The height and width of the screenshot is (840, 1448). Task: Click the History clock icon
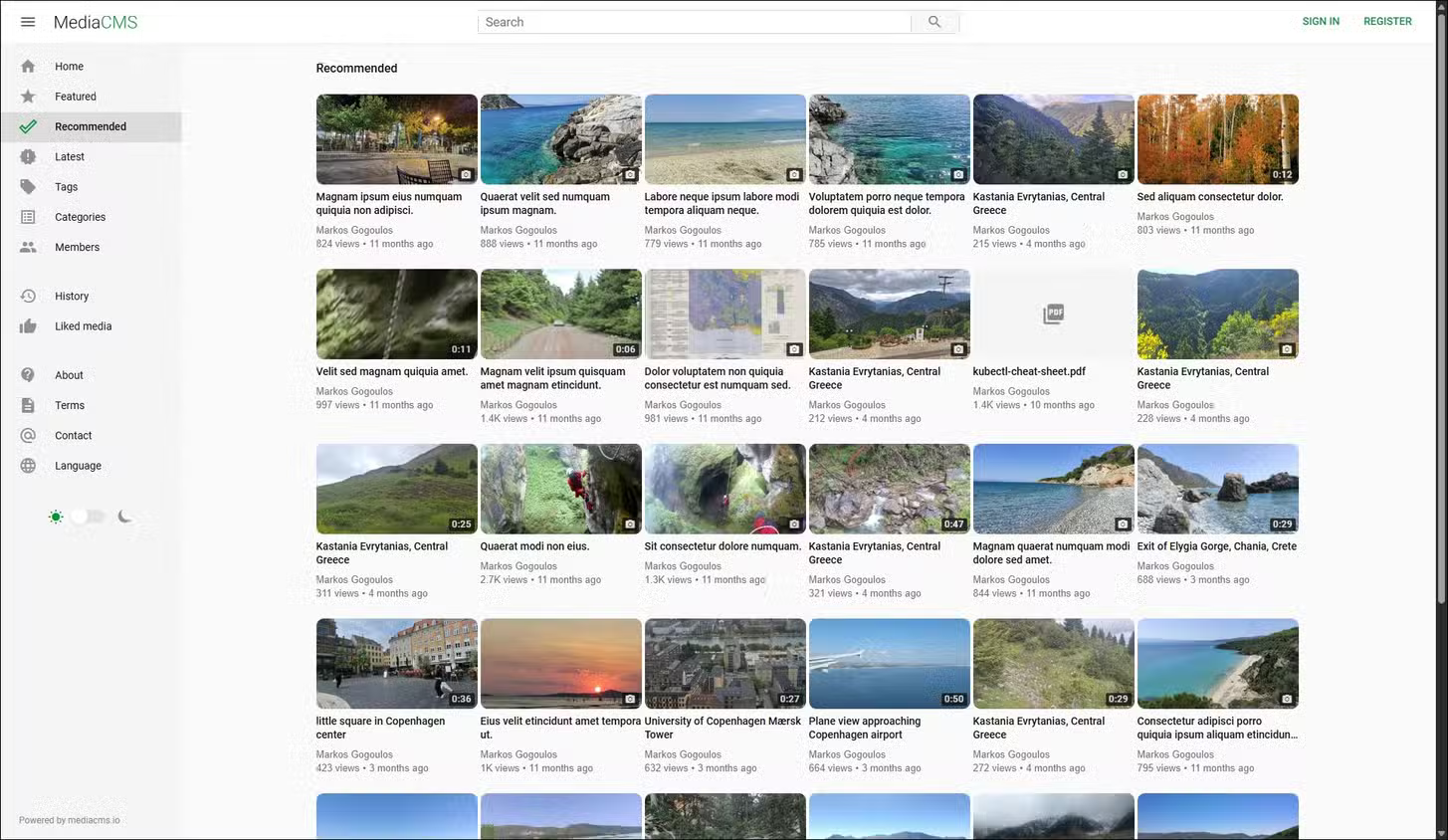click(x=28, y=297)
